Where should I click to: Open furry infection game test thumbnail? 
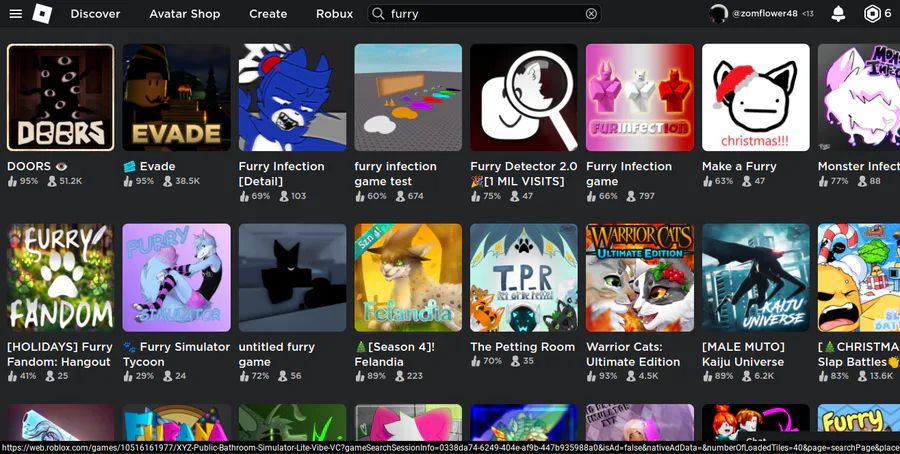click(408, 98)
